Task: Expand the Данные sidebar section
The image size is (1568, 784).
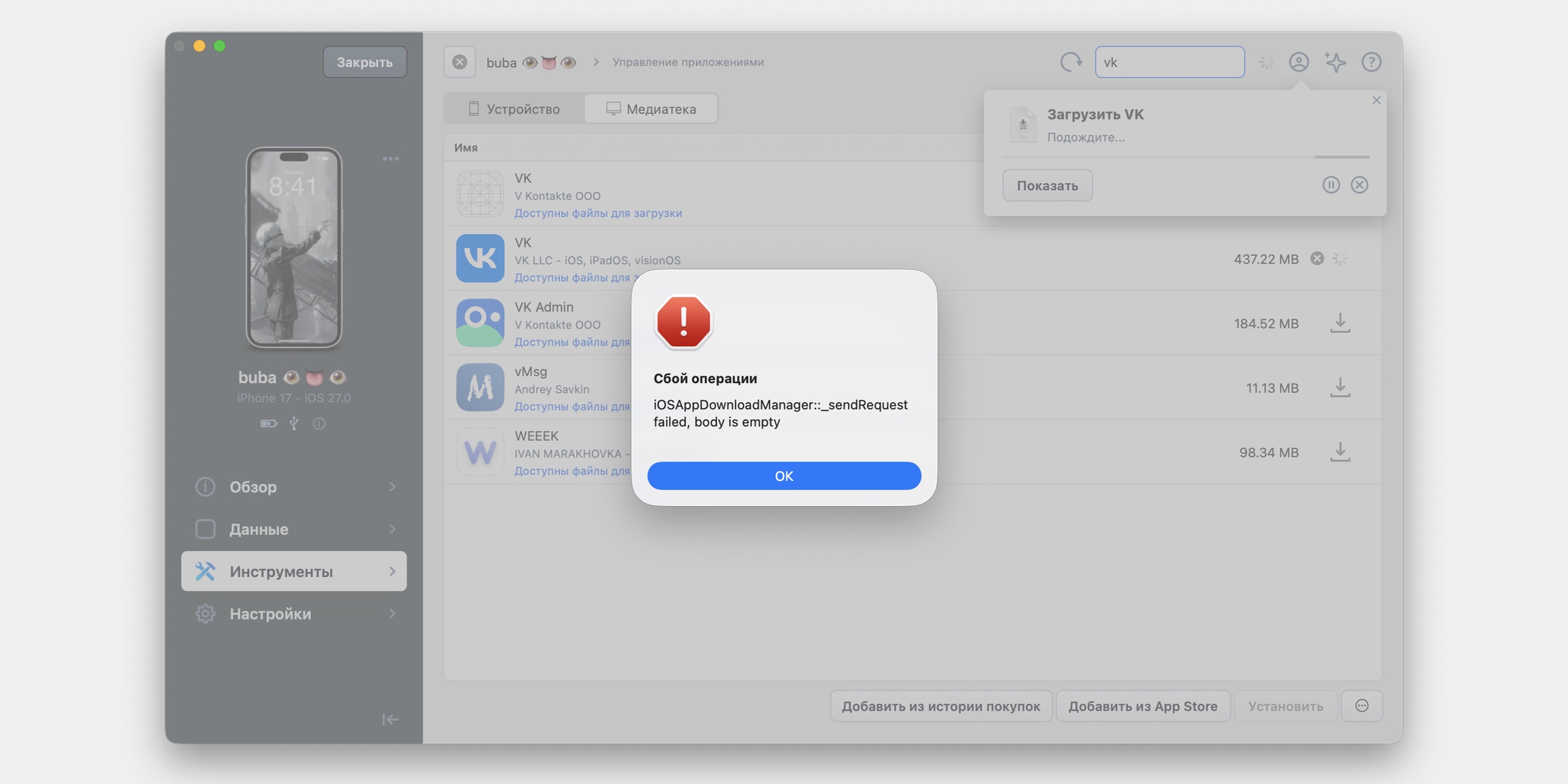Action: 294,529
